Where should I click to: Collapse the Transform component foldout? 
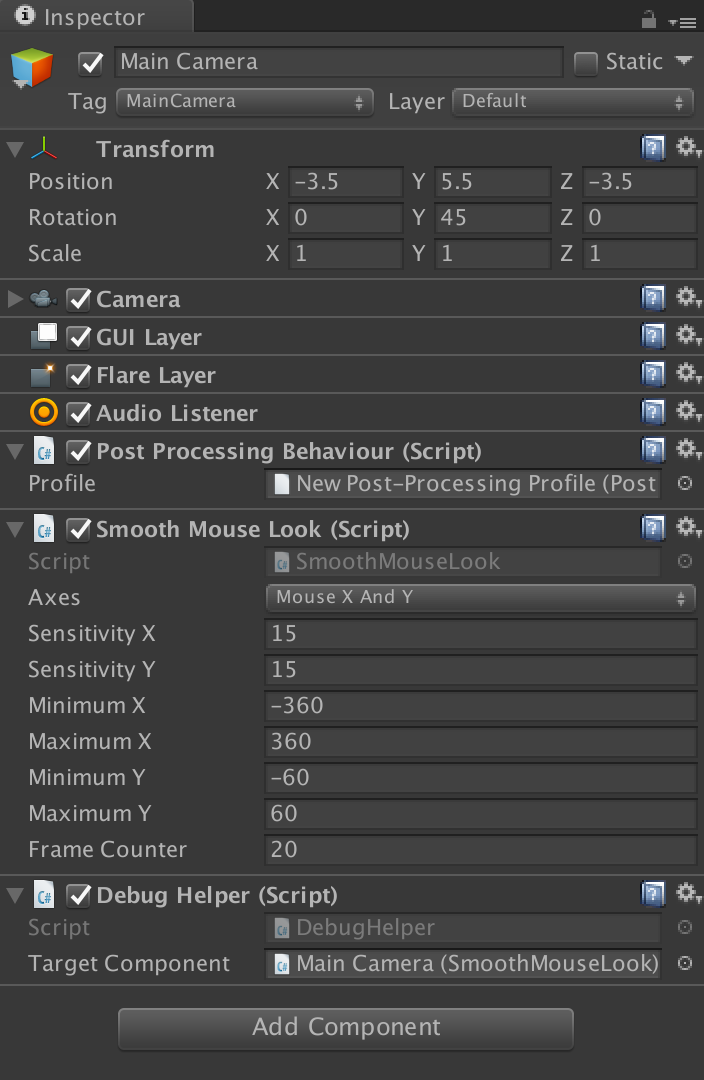click(15, 149)
